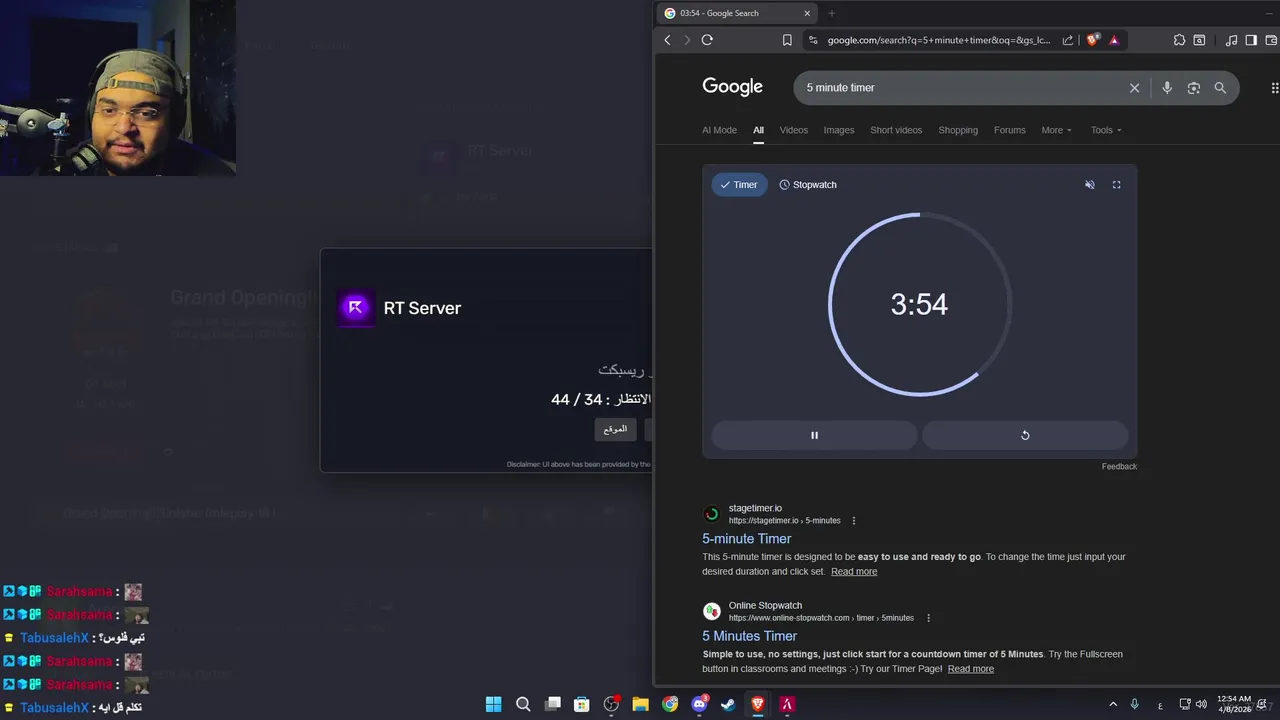
Task: Expand timer to fullscreen
Action: 1117,185
